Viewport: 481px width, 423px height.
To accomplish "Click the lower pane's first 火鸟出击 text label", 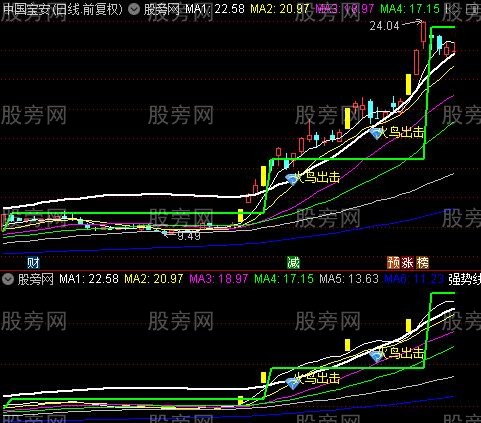I will [318, 378].
